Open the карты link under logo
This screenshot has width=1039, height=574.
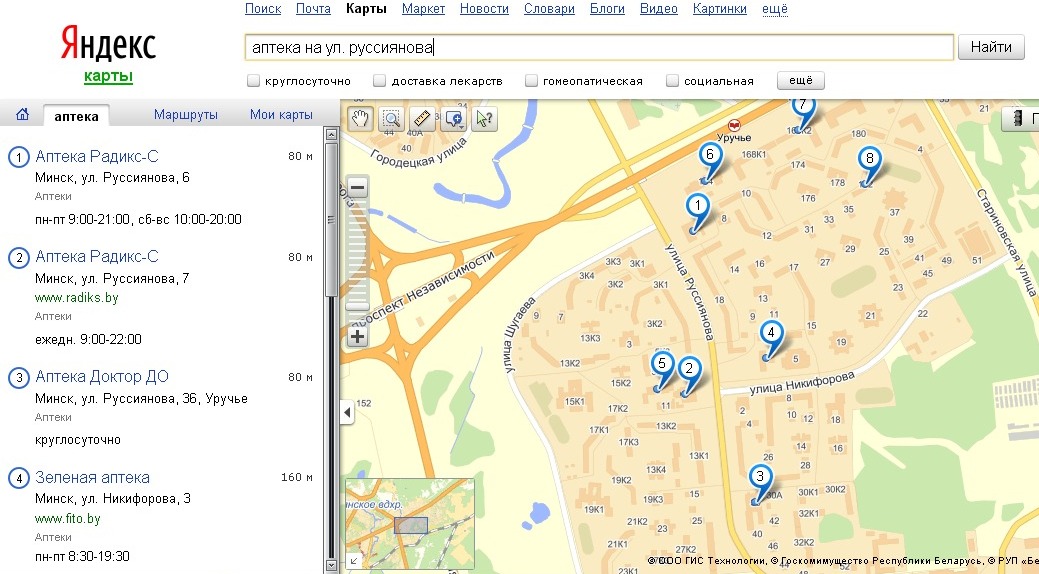point(108,76)
